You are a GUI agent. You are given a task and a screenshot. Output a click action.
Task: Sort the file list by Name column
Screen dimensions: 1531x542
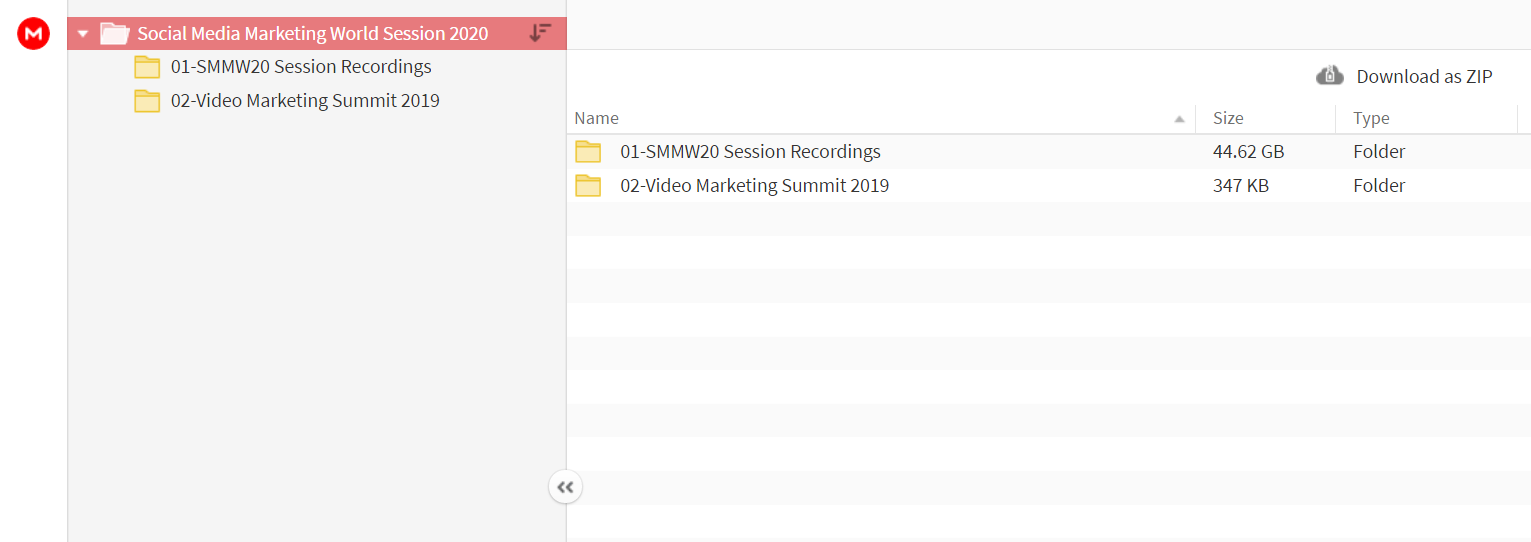click(x=881, y=118)
